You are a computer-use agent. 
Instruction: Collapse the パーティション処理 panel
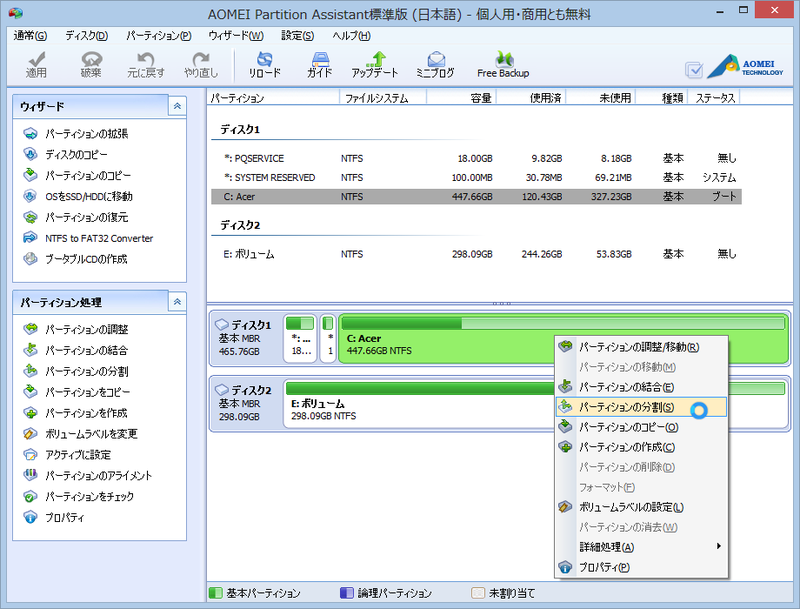[x=177, y=302]
